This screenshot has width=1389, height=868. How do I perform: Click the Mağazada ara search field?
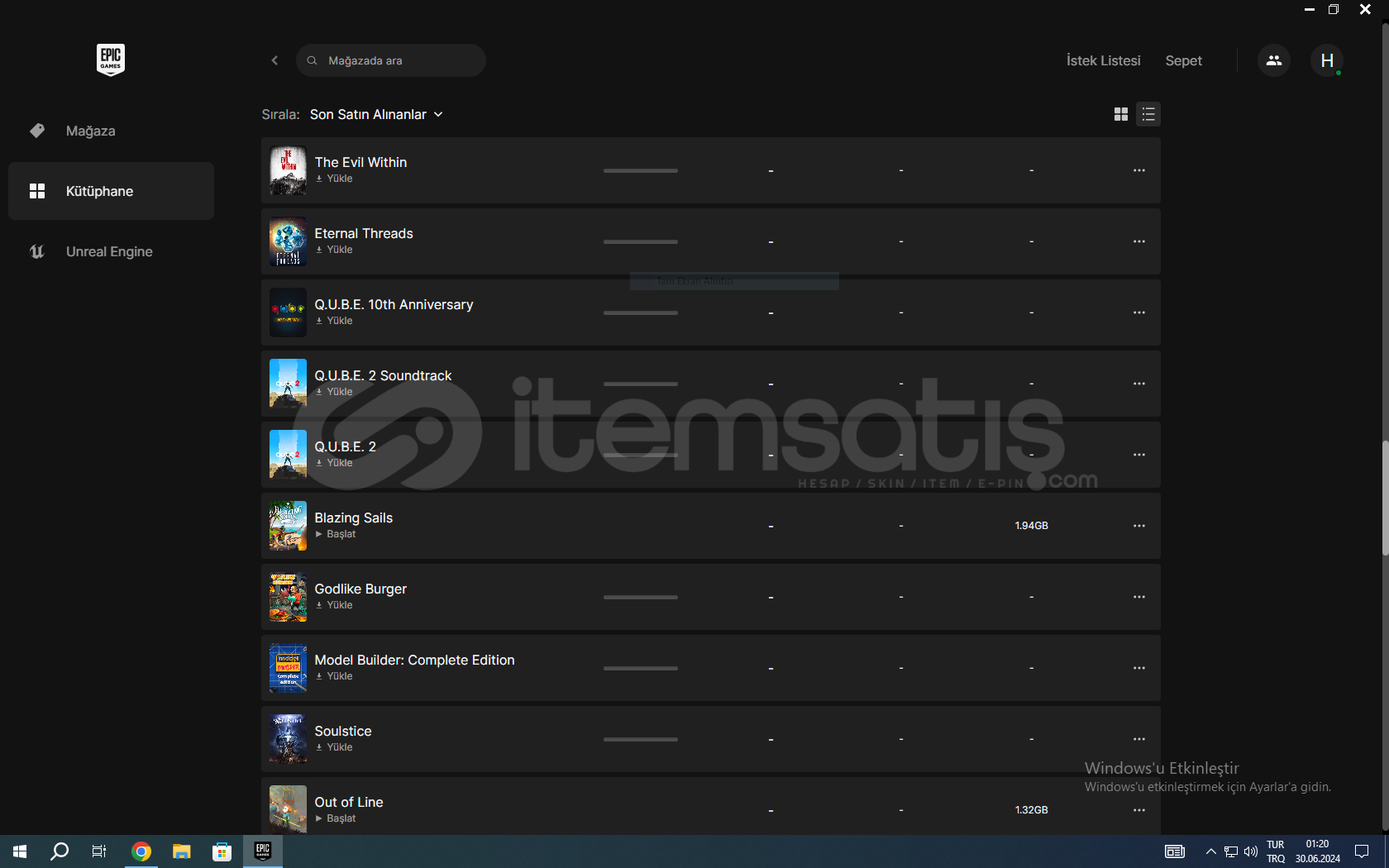point(391,60)
